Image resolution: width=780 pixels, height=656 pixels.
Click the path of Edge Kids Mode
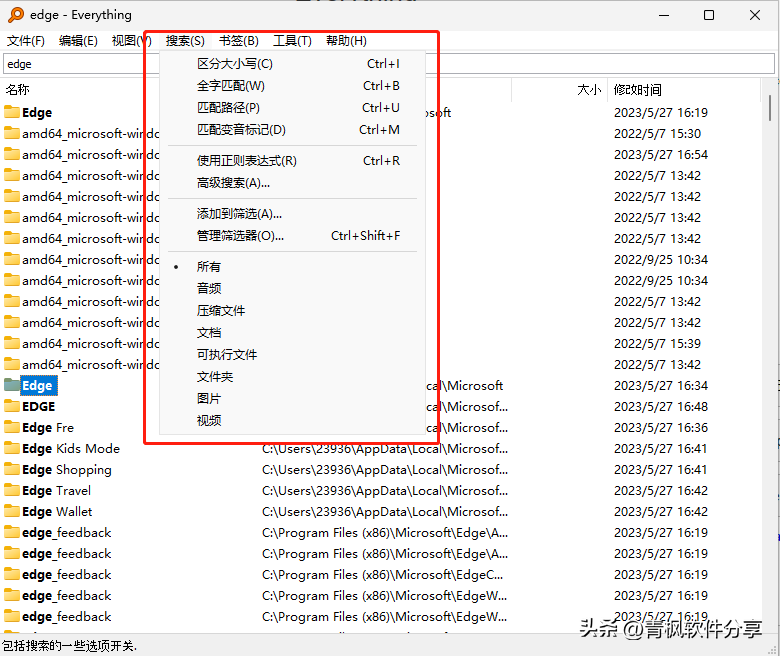pyautogui.click(x=385, y=449)
